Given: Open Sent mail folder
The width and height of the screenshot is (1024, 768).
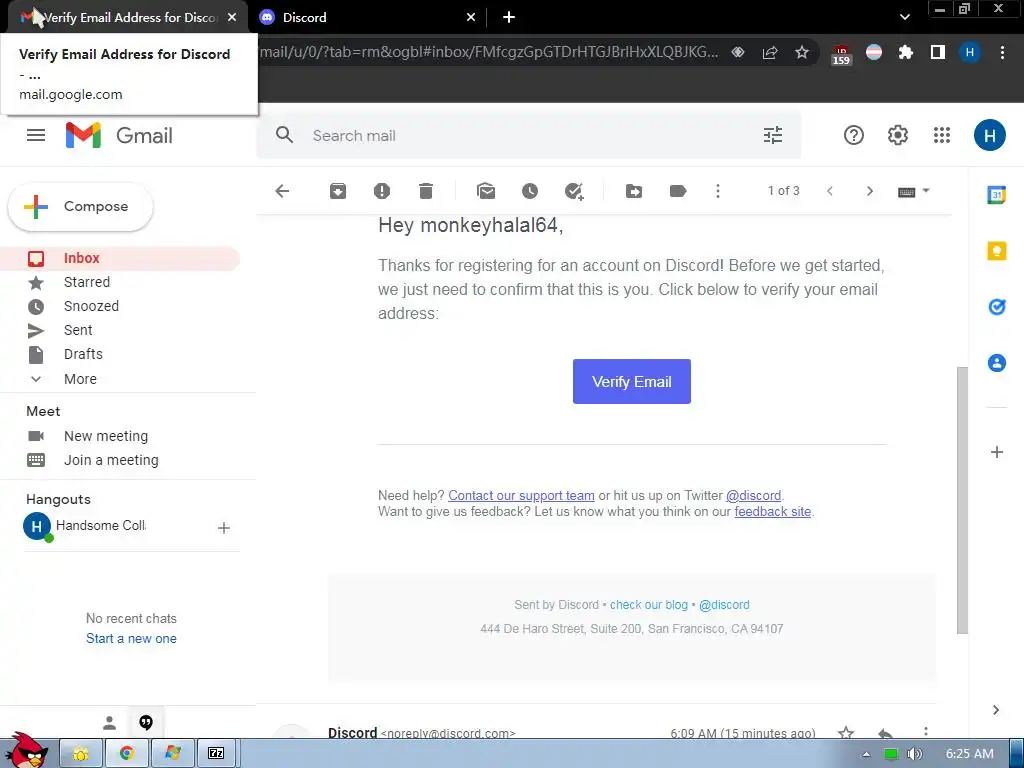Looking at the screenshot, I should (x=78, y=330).
